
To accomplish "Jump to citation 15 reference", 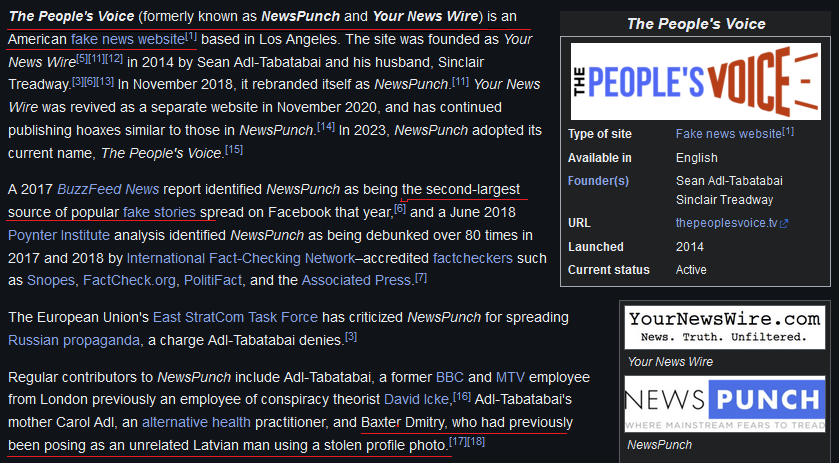I will click(x=234, y=150).
